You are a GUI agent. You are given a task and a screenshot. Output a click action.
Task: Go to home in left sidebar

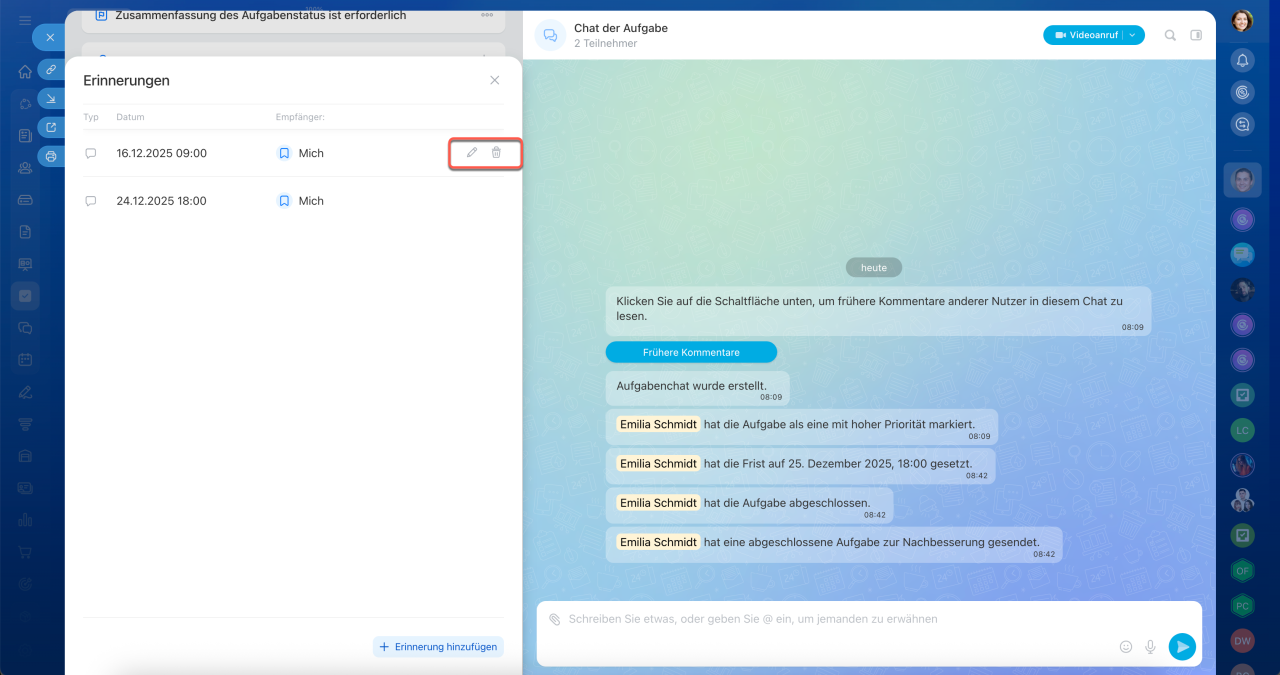coord(25,71)
